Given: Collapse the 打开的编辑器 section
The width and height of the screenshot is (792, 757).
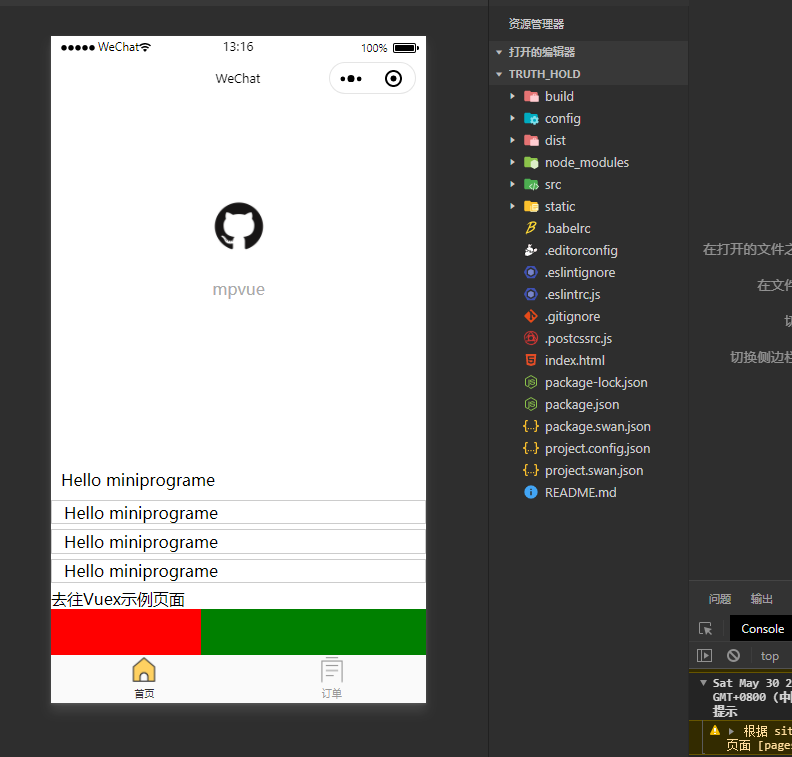Looking at the screenshot, I should point(499,52).
